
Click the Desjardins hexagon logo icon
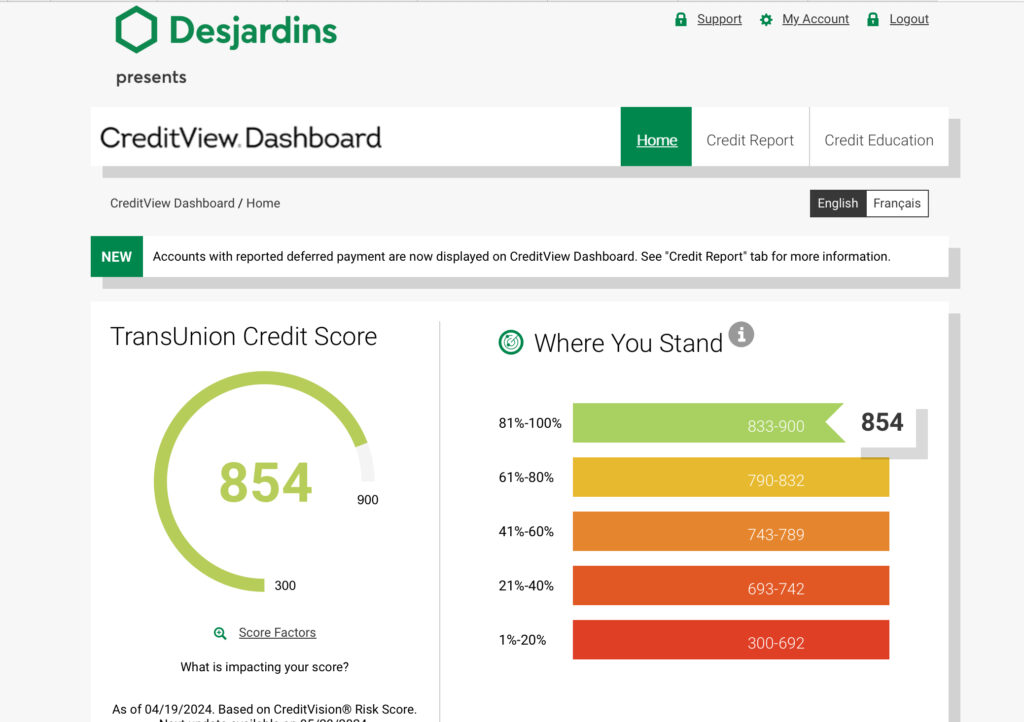[136, 30]
